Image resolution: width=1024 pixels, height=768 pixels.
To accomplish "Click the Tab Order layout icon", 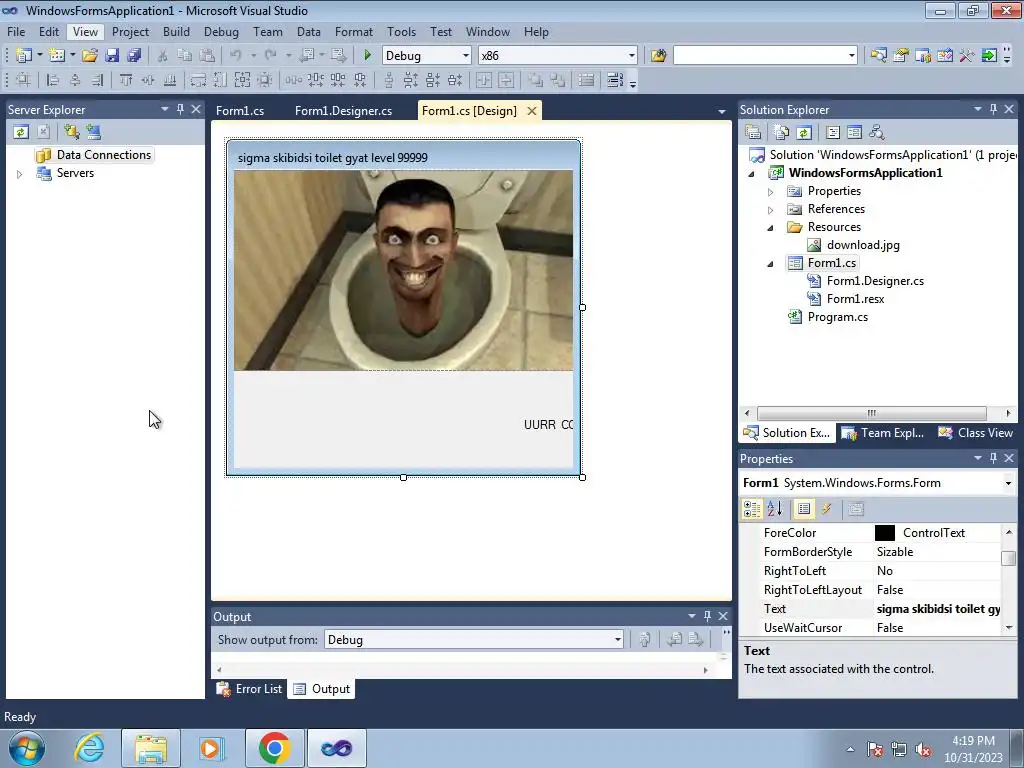I will (615, 80).
